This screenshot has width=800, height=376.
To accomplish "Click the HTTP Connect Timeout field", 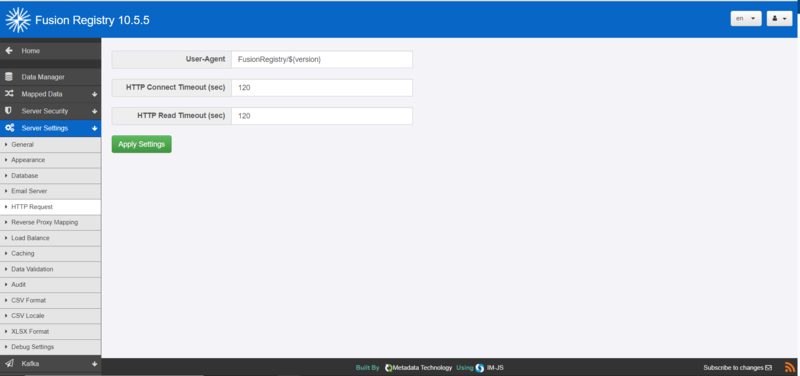I will pos(321,88).
